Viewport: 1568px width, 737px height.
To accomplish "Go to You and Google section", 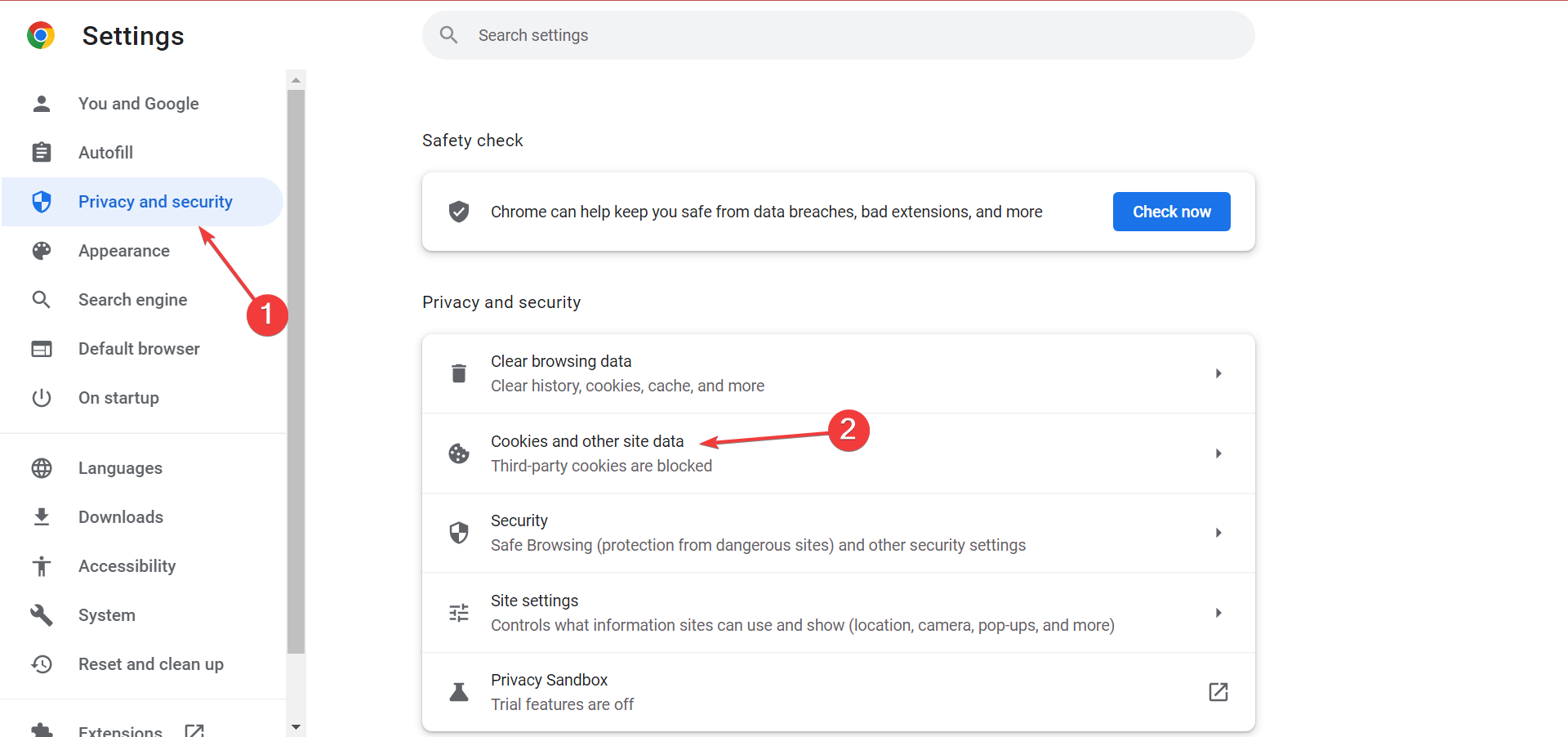I will (x=139, y=104).
